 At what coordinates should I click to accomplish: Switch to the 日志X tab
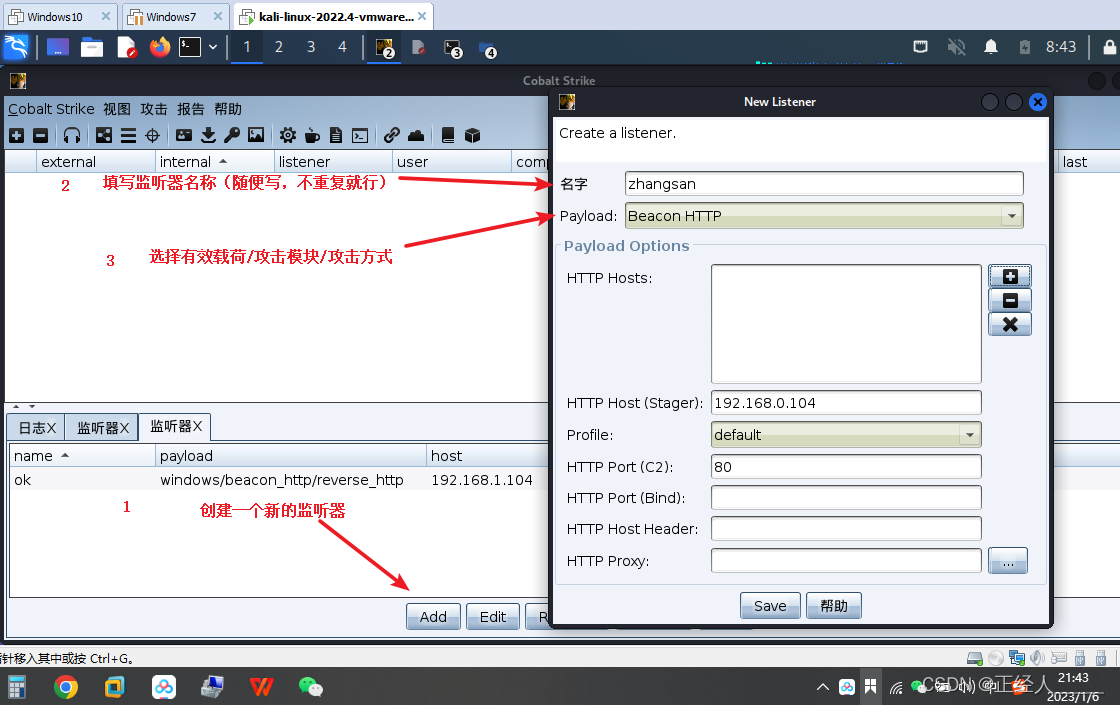click(37, 428)
